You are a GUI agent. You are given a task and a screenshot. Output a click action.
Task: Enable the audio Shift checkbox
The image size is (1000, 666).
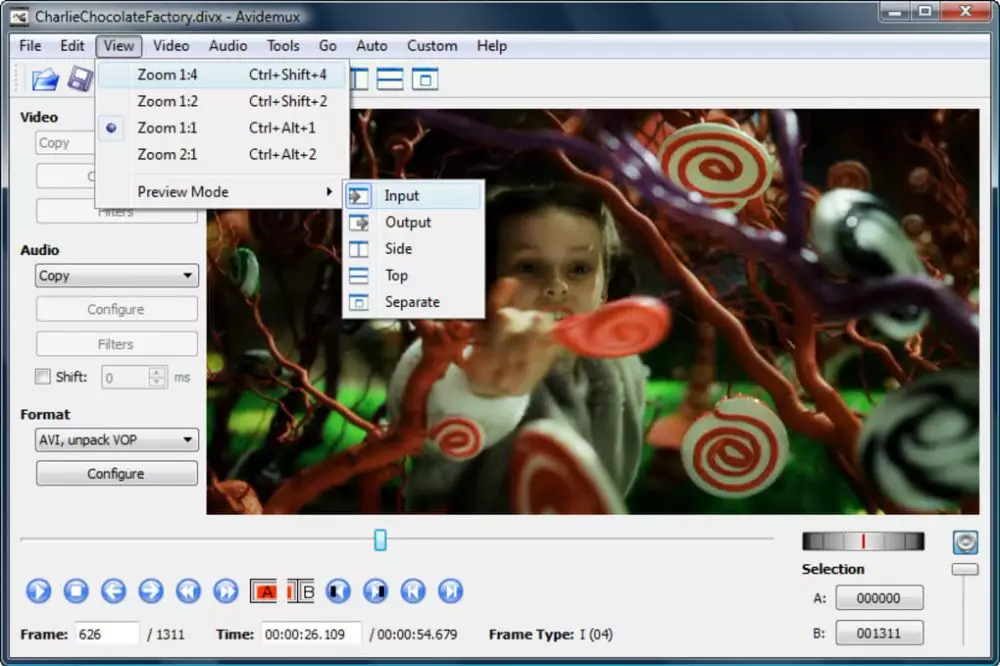pyautogui.click(x=41, y=377)
